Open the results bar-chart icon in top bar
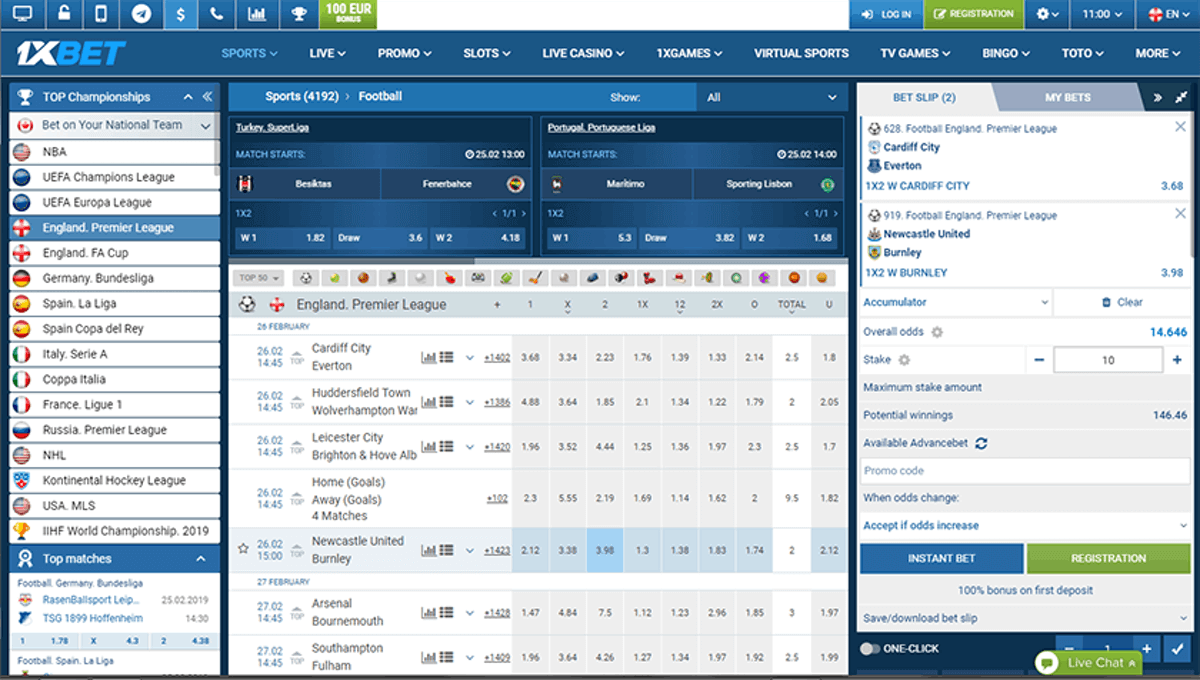This screenshot has width=1200, height=680. (x=257, y=14)
